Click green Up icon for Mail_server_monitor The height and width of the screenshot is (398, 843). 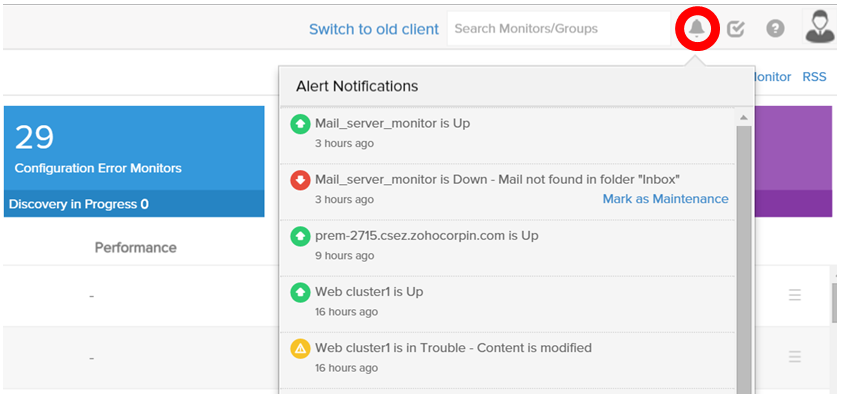coord(300,124)
